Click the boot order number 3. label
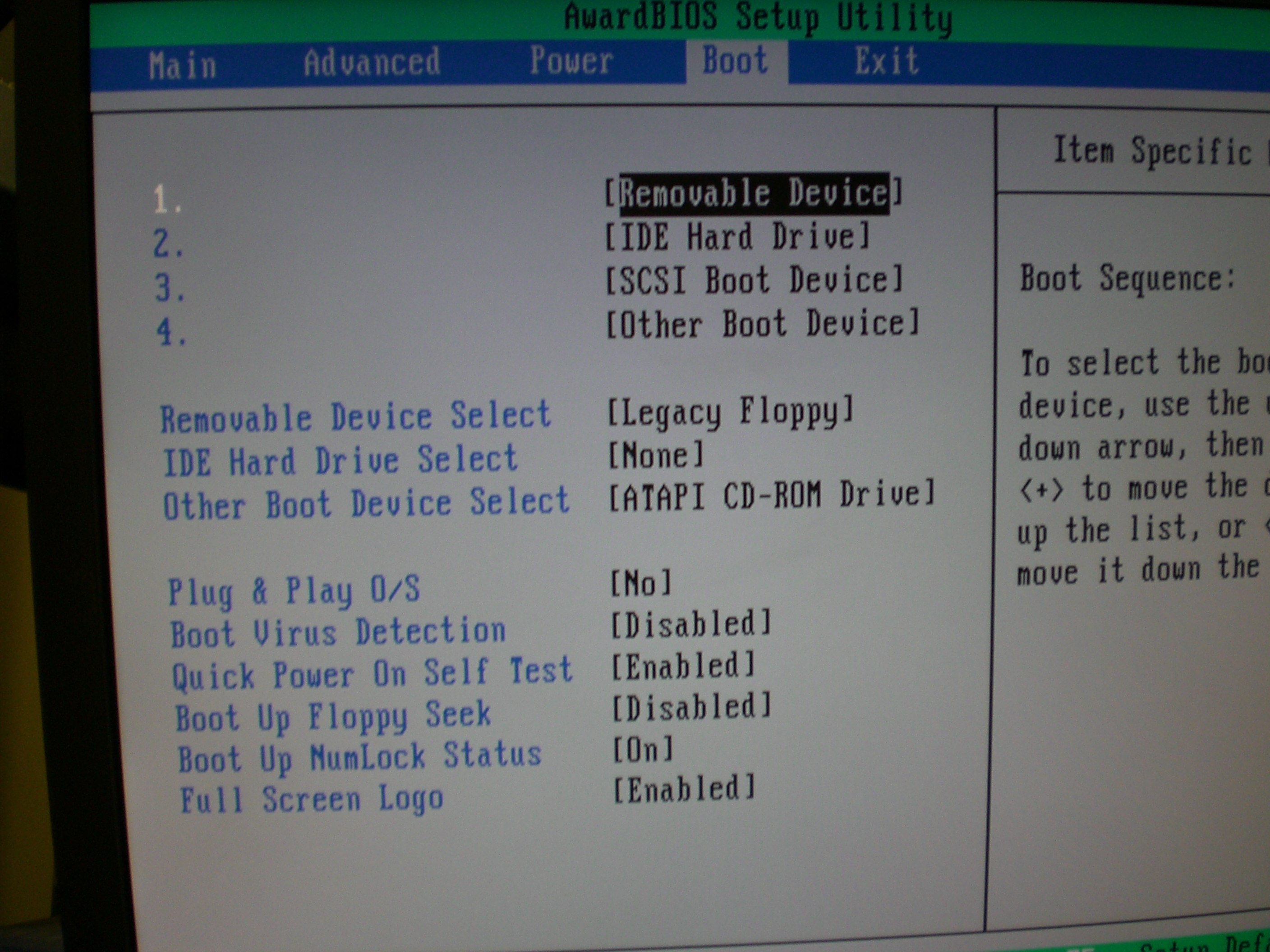 [170, 288]
